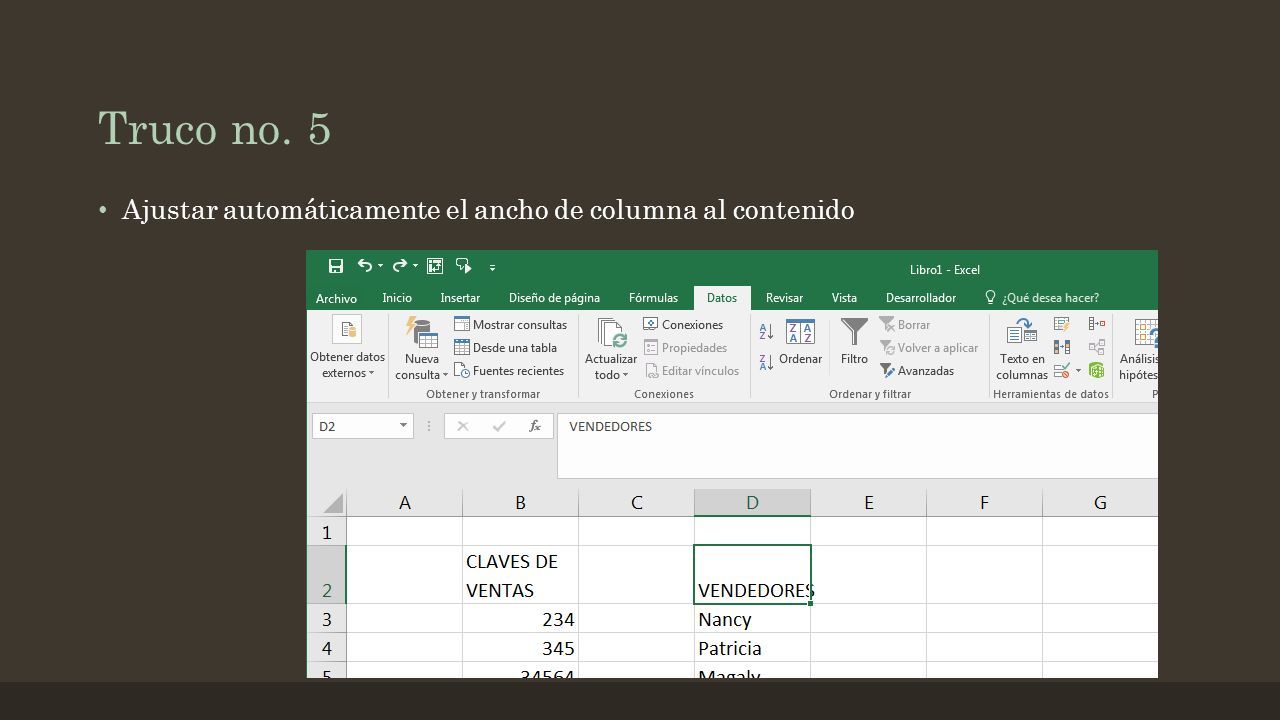
Task: Open the Vista tab
Action: pos(844,298)
